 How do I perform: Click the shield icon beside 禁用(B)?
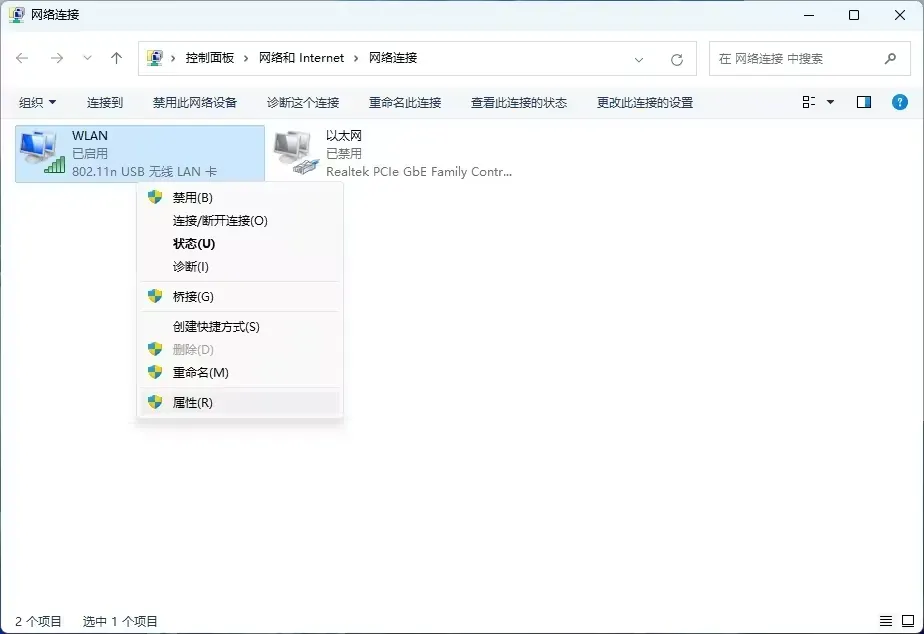(x=155, y=197)
